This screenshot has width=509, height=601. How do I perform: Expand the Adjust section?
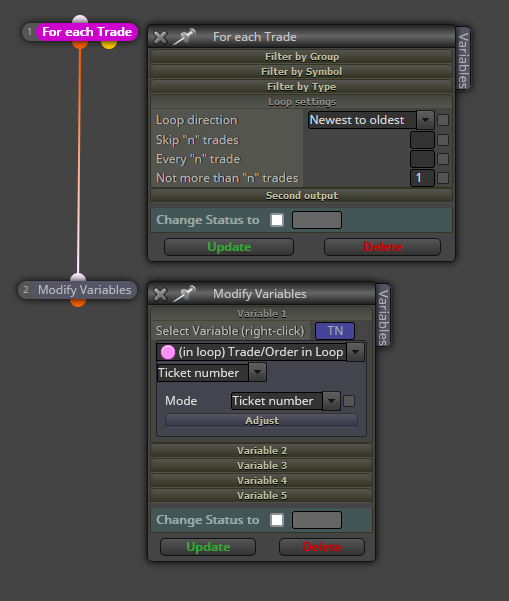[261, 420]
